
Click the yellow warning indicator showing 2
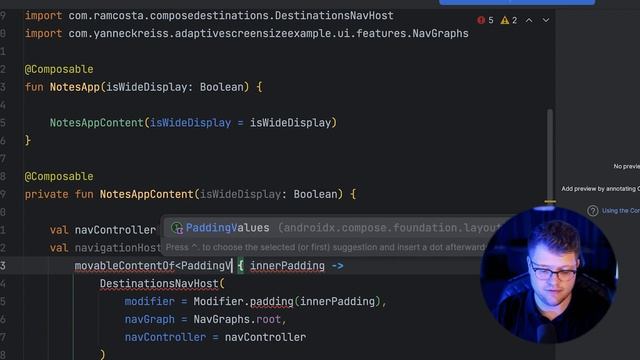509,20
